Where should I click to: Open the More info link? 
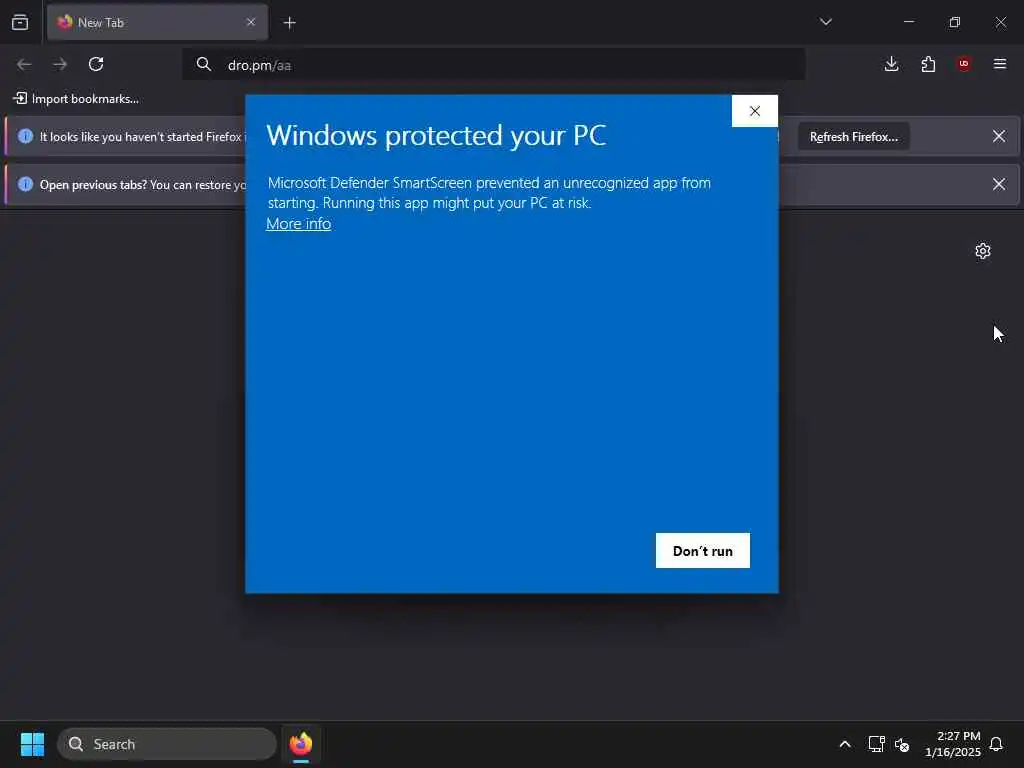coord(298,223)
